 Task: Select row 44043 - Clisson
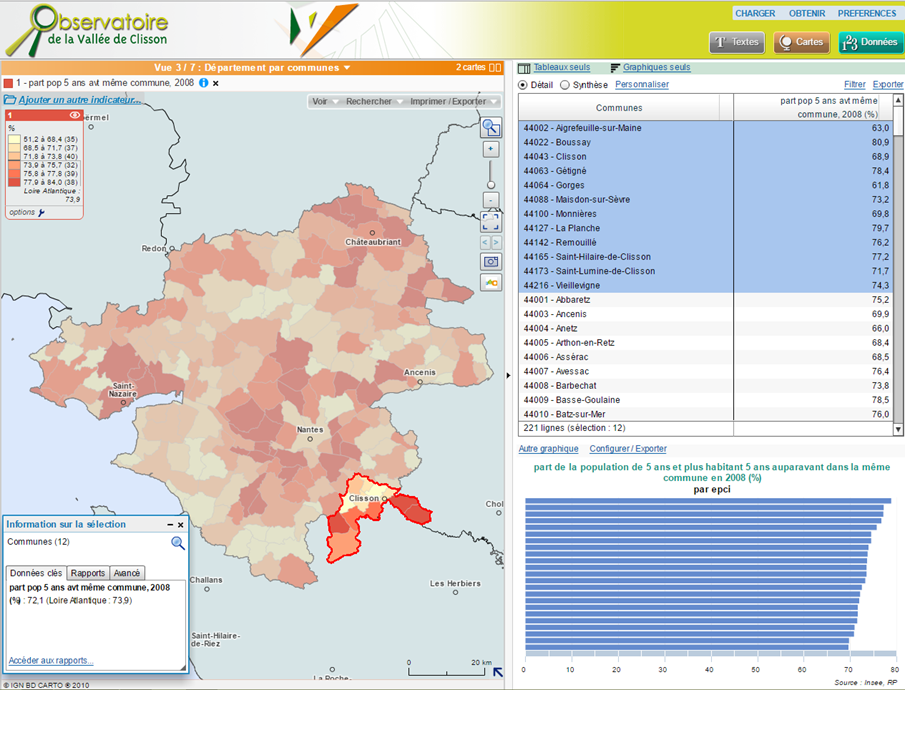[x=706, y=156]
